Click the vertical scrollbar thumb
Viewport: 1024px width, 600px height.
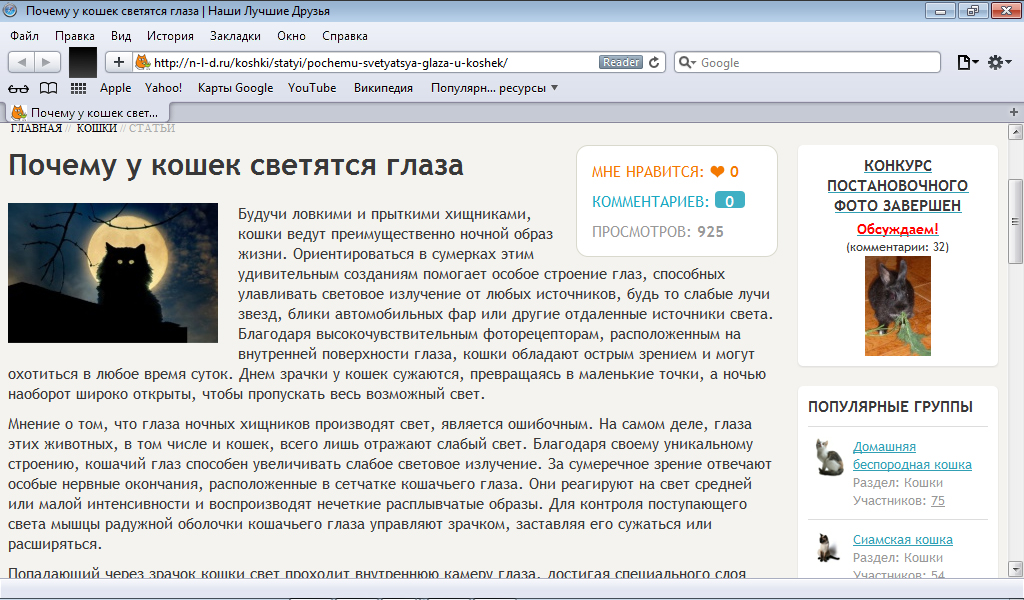pos(1015,221)
